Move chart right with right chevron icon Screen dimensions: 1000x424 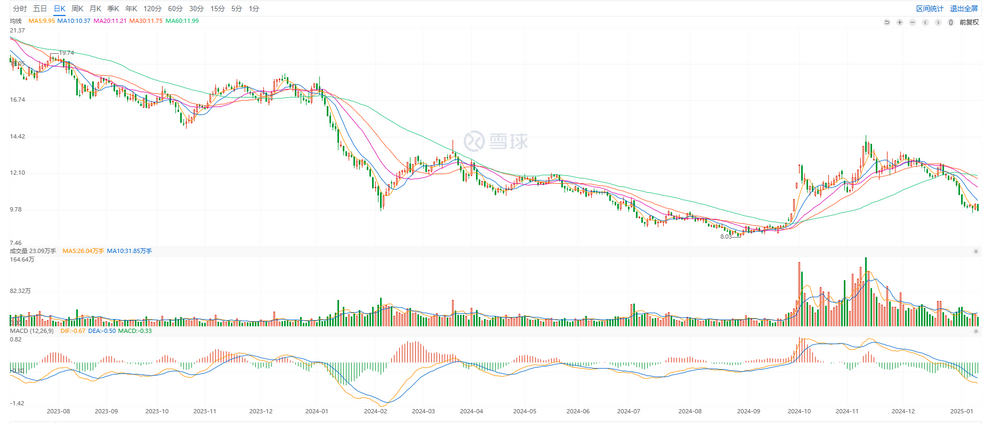coord(938,22)
